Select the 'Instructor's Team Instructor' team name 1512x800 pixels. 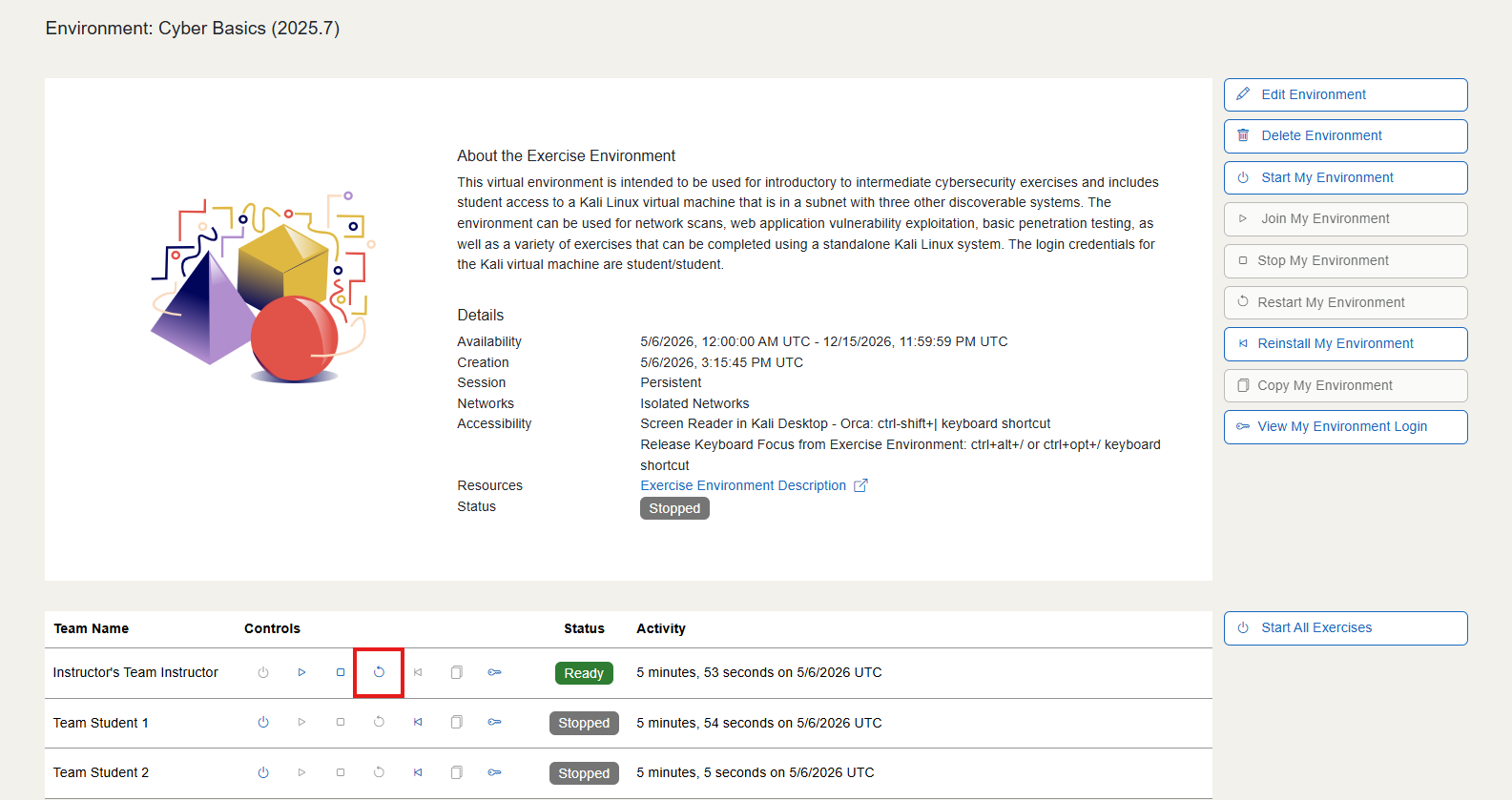pyautogui.click(x=135, y=672)
